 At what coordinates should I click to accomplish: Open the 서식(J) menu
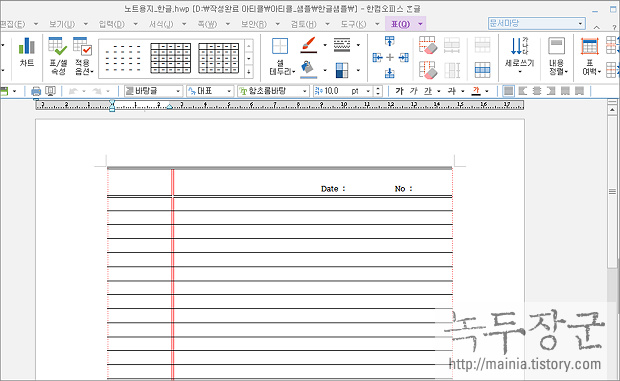click(x=161, y=24)
